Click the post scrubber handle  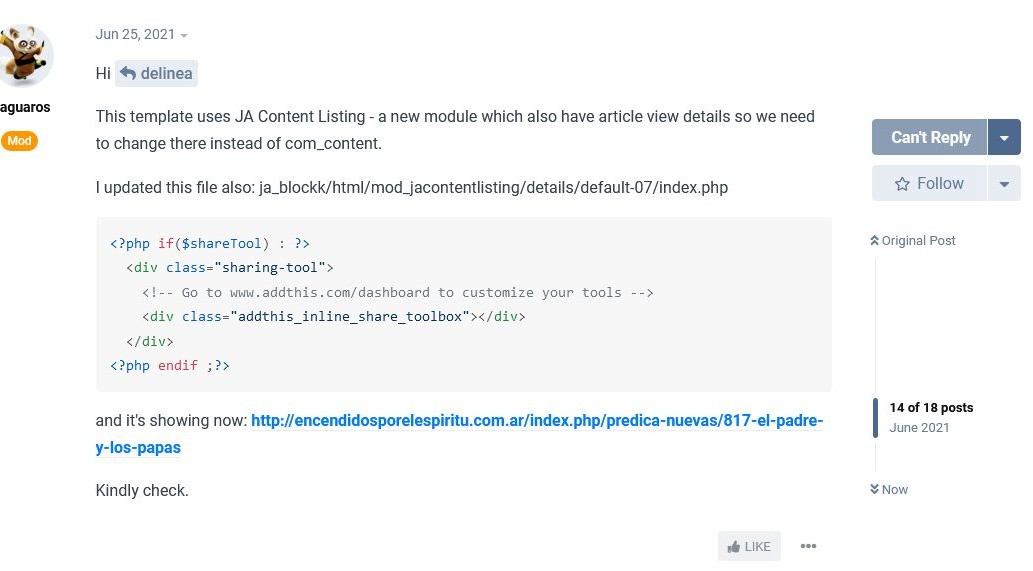876,417
